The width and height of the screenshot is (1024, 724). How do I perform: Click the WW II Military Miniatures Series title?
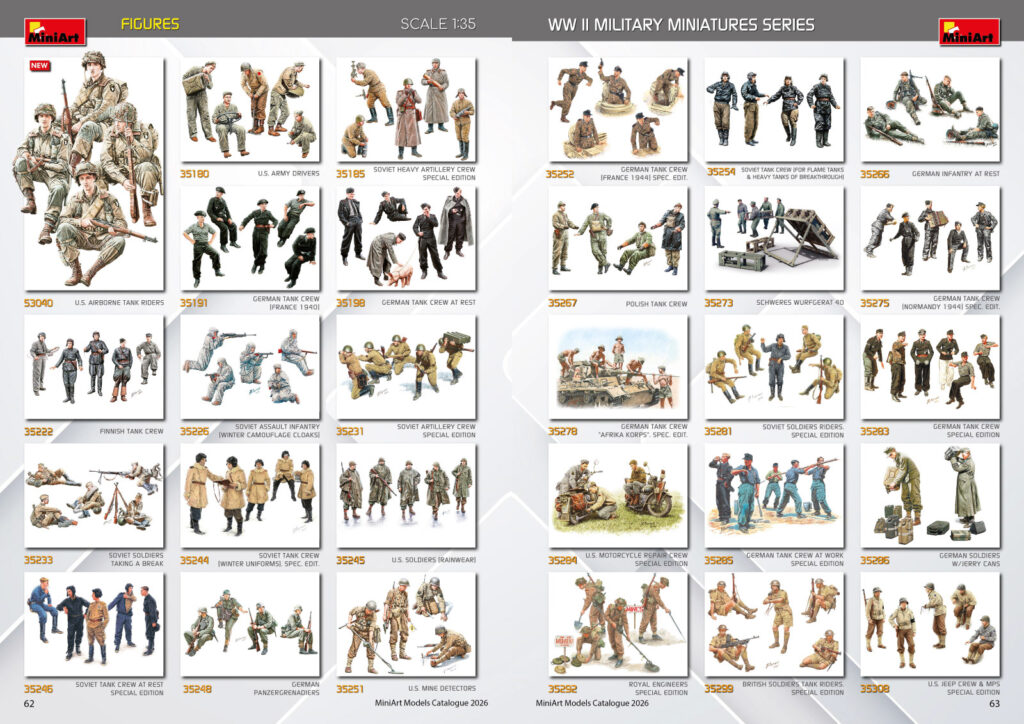point(681,24)
